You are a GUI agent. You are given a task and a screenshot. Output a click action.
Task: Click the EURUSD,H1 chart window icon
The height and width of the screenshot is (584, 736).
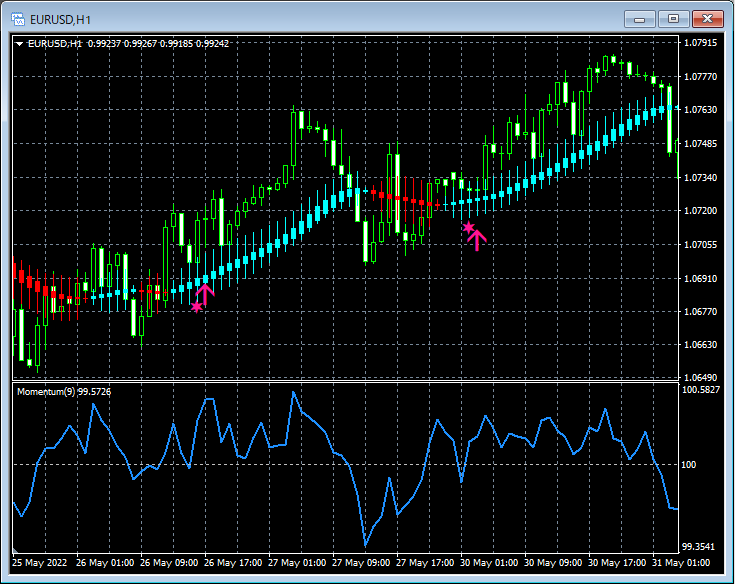(x=18, y=19)
